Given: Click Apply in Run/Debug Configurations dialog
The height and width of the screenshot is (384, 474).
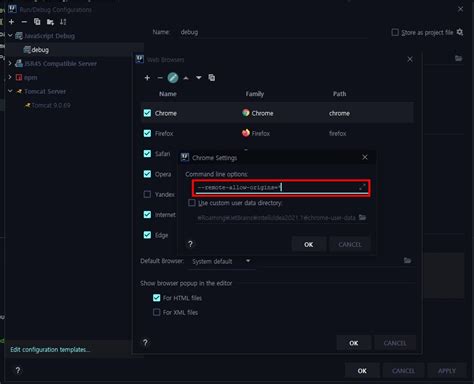Looking at the screenshot, I should tap(447, 371).
